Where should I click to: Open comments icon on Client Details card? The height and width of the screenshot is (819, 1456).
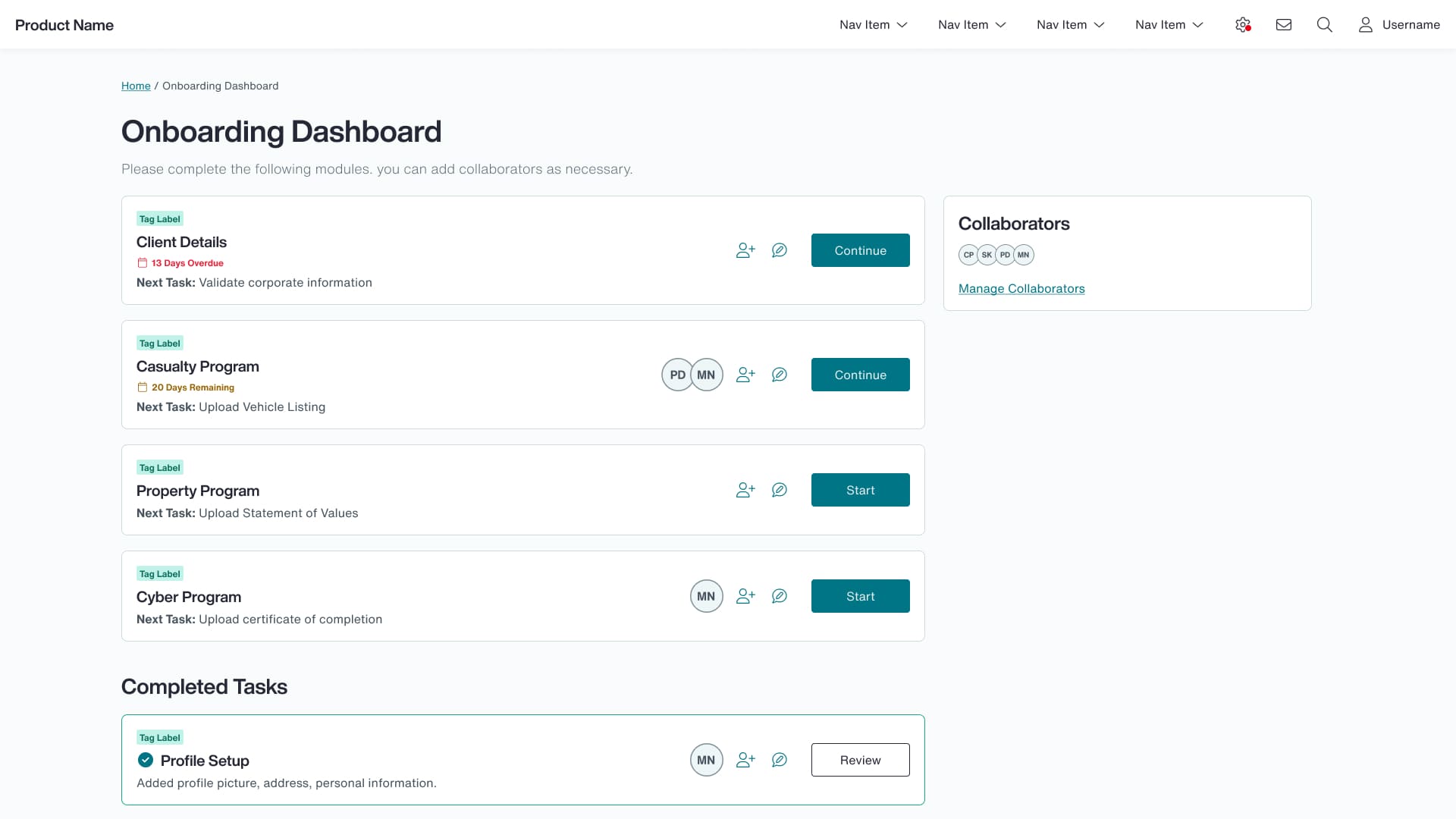[779, 250]
